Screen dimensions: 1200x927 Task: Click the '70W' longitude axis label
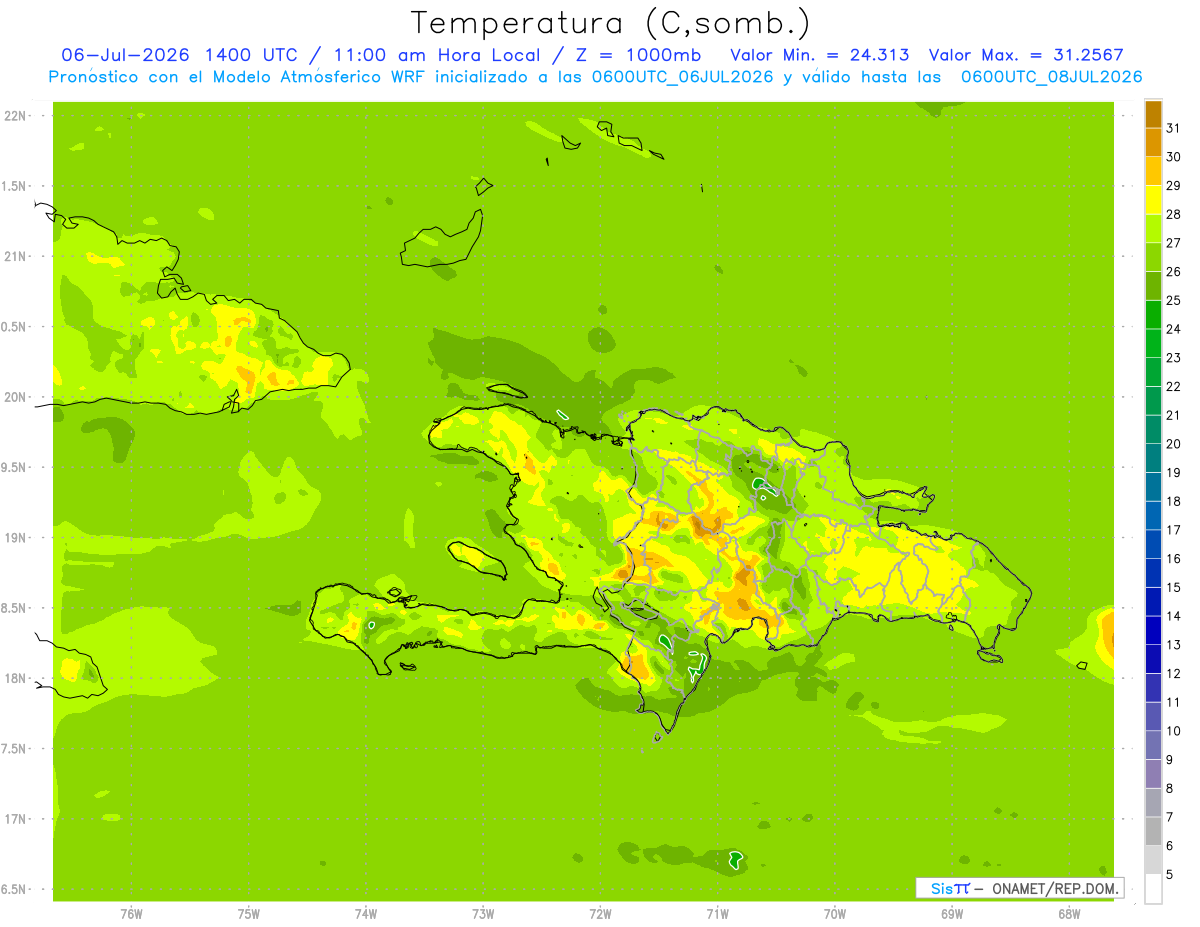[x=835, y=913]
